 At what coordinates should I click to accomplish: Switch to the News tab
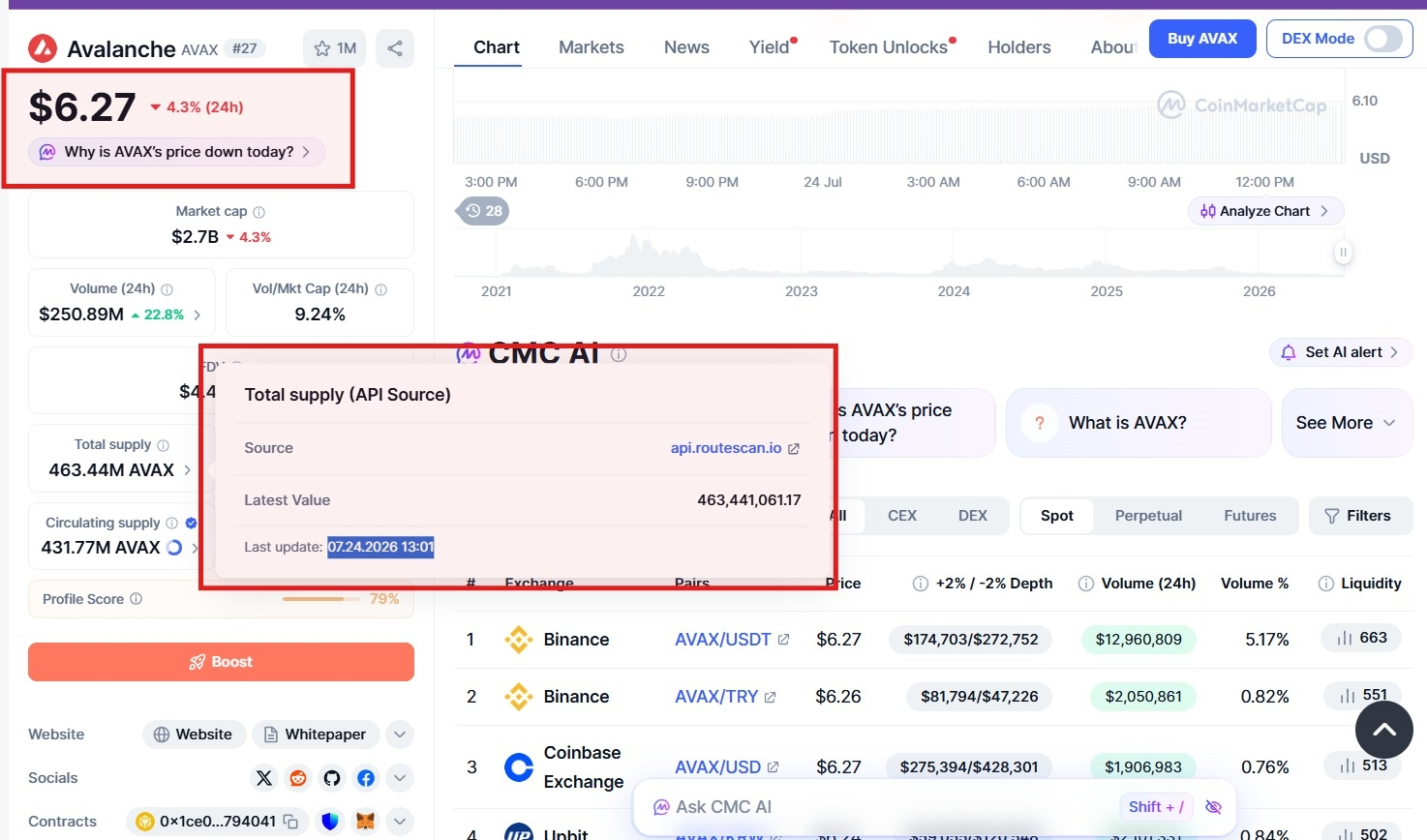click(686, 47)
